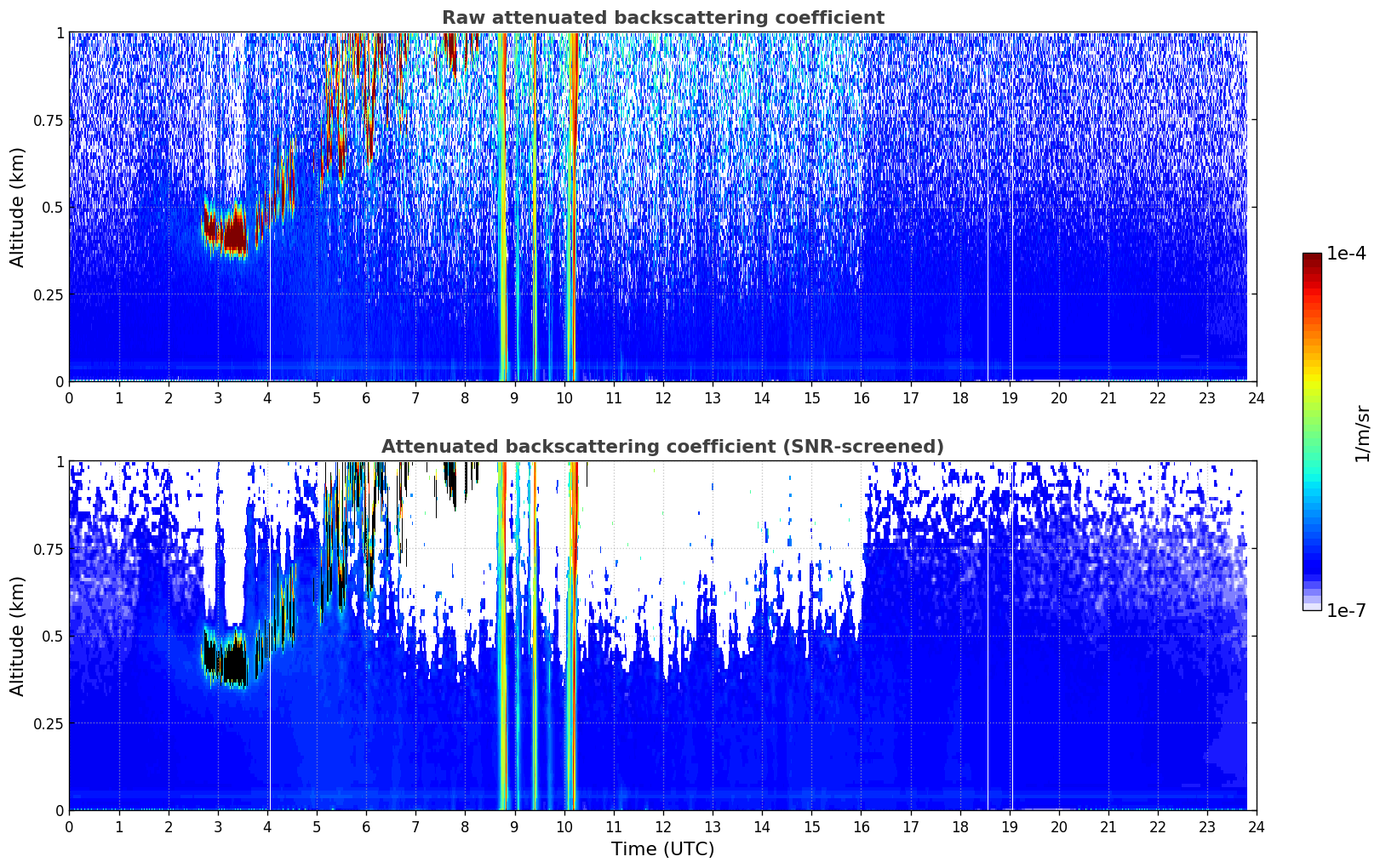1380x868 pixels.
Task: Click hour tick '5' under the bottom plot
Action: 317,826
